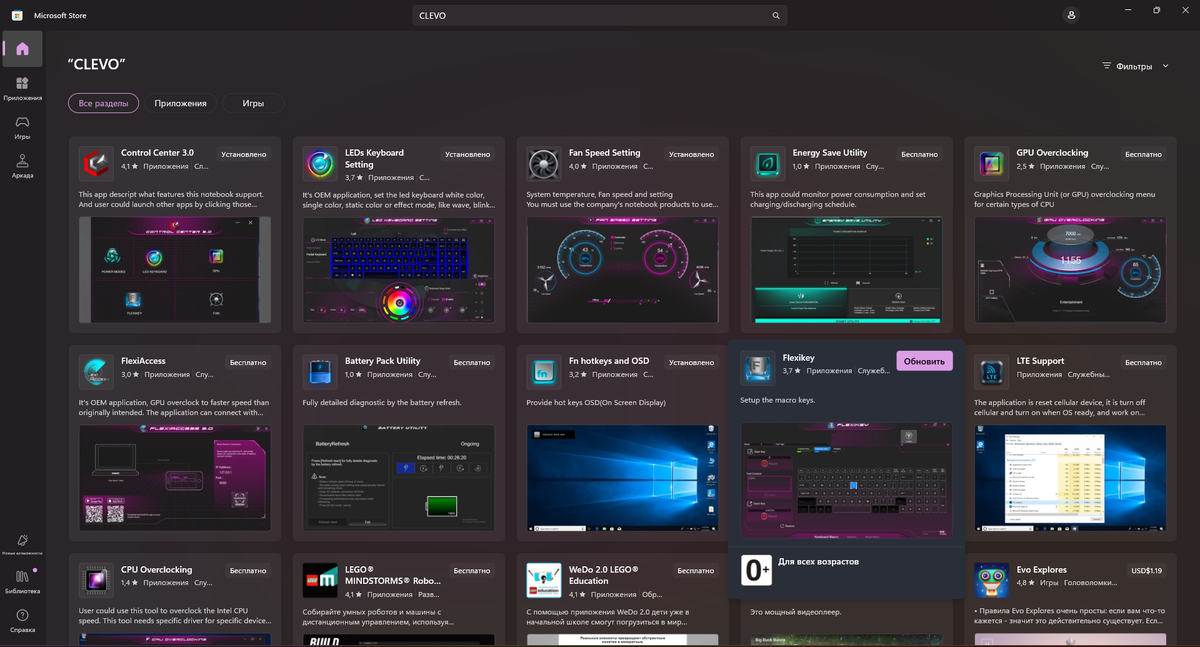Click Бесплатно badge on Battery Pack Utility
Image resolution: width=1200 pixels, height=647 pixels.
click(x=471, y=363)
